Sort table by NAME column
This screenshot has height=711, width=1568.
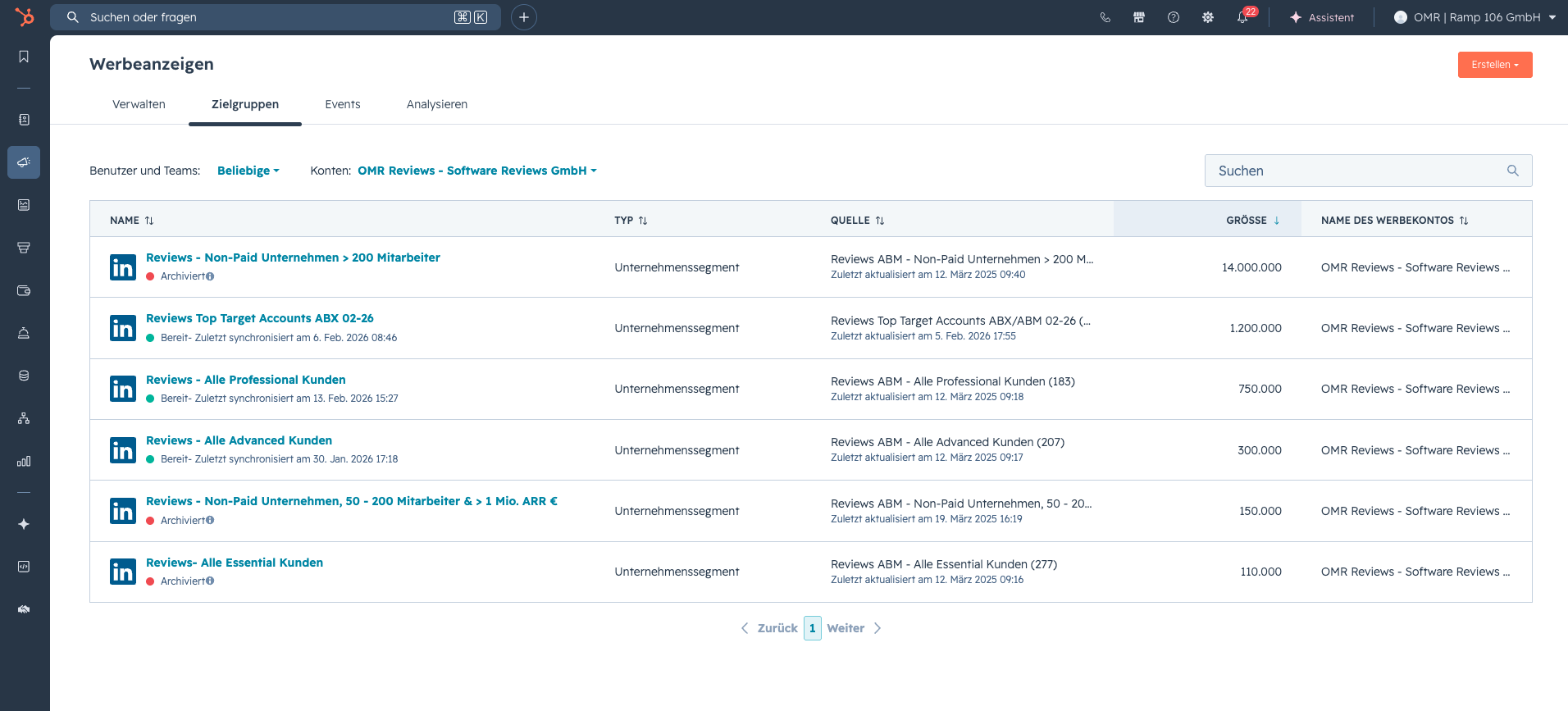[132, 221]
